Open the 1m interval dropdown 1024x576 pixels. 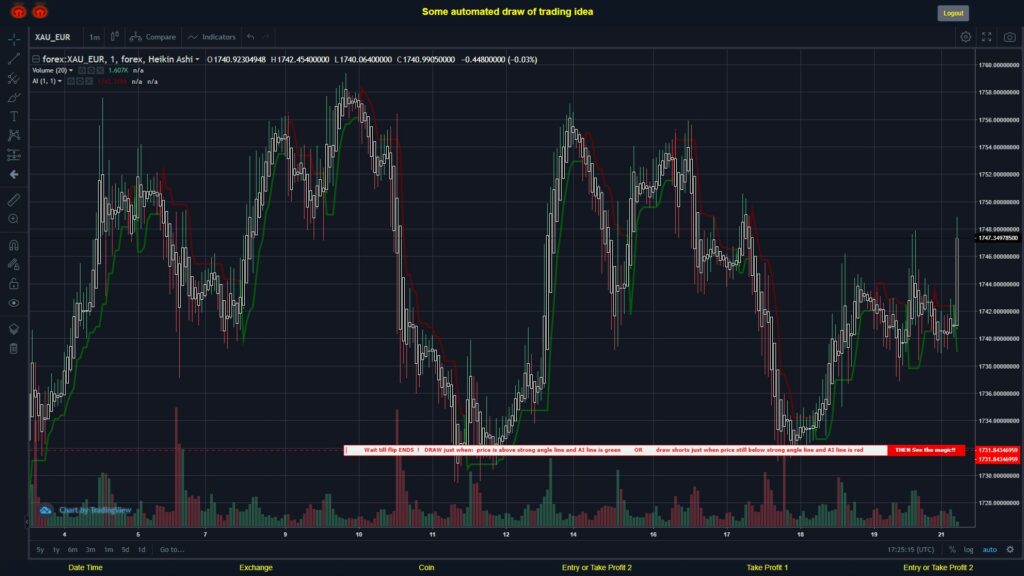point(95,37)
